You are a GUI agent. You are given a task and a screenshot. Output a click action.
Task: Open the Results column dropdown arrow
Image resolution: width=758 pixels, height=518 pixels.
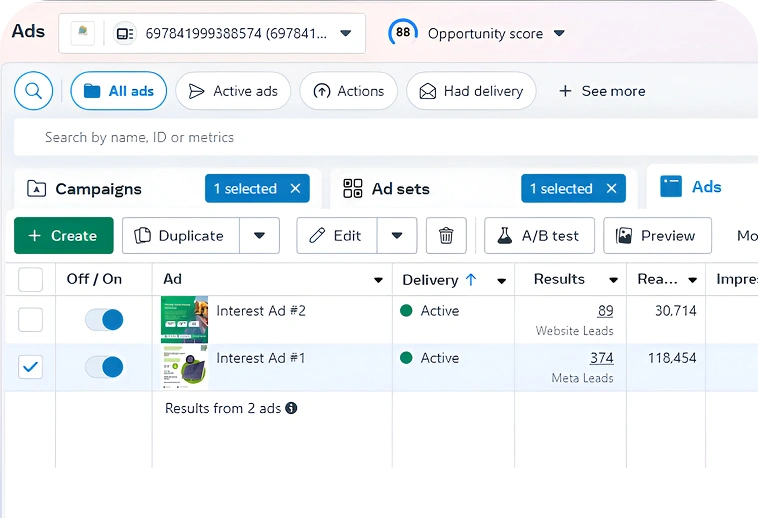click(x=613, y=280)
